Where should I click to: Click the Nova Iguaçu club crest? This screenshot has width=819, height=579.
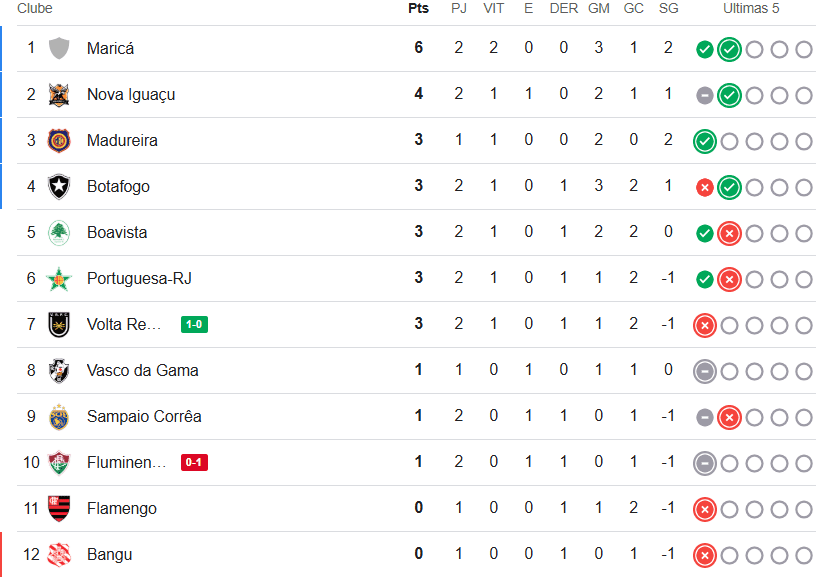click(59, 94)
